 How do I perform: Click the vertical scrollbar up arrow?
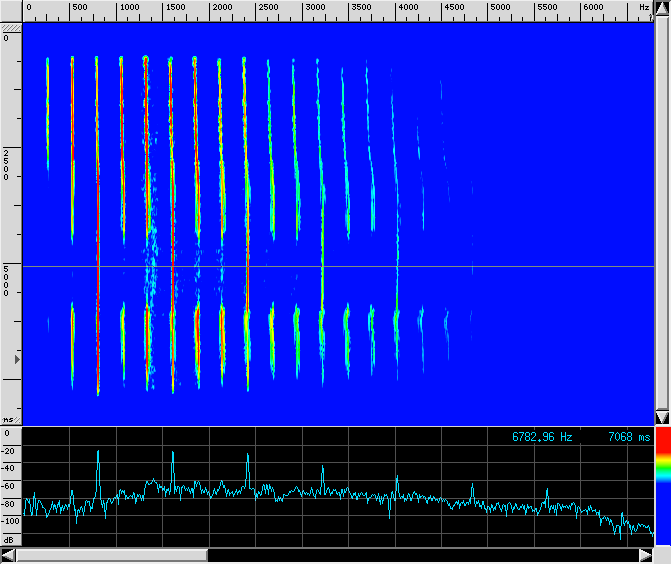tap(662, 10)
